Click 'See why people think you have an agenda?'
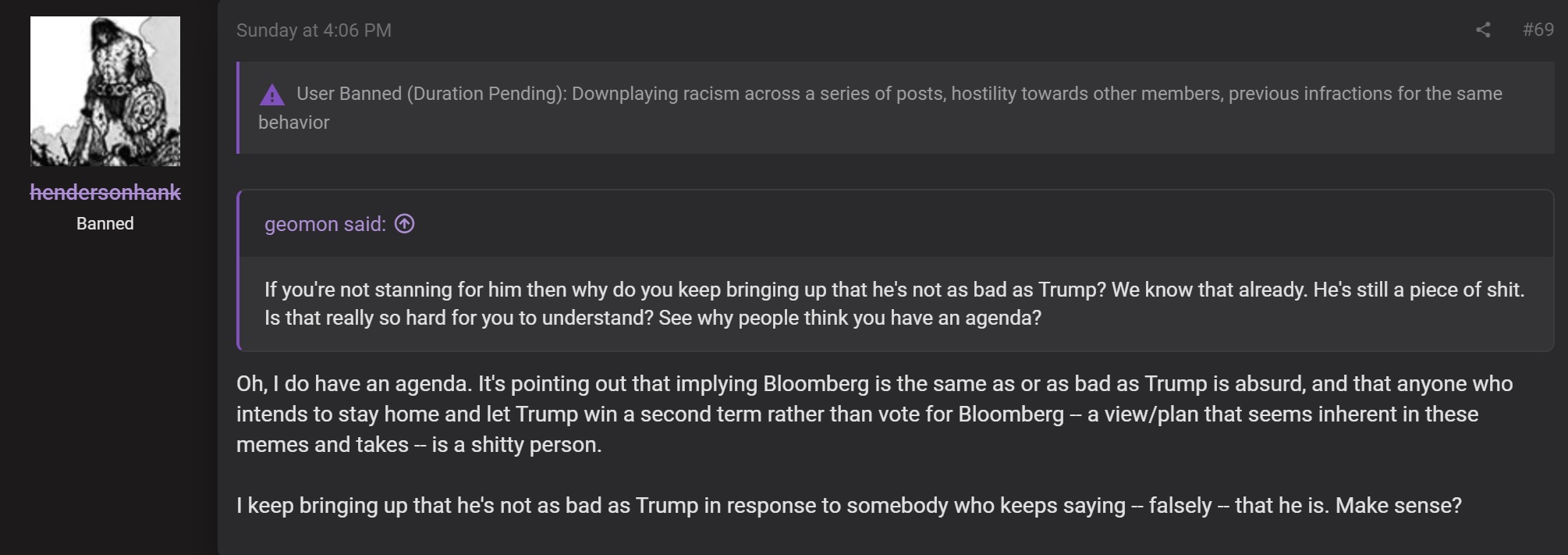This screenshot has height=555, width=1568. (850, 318)
